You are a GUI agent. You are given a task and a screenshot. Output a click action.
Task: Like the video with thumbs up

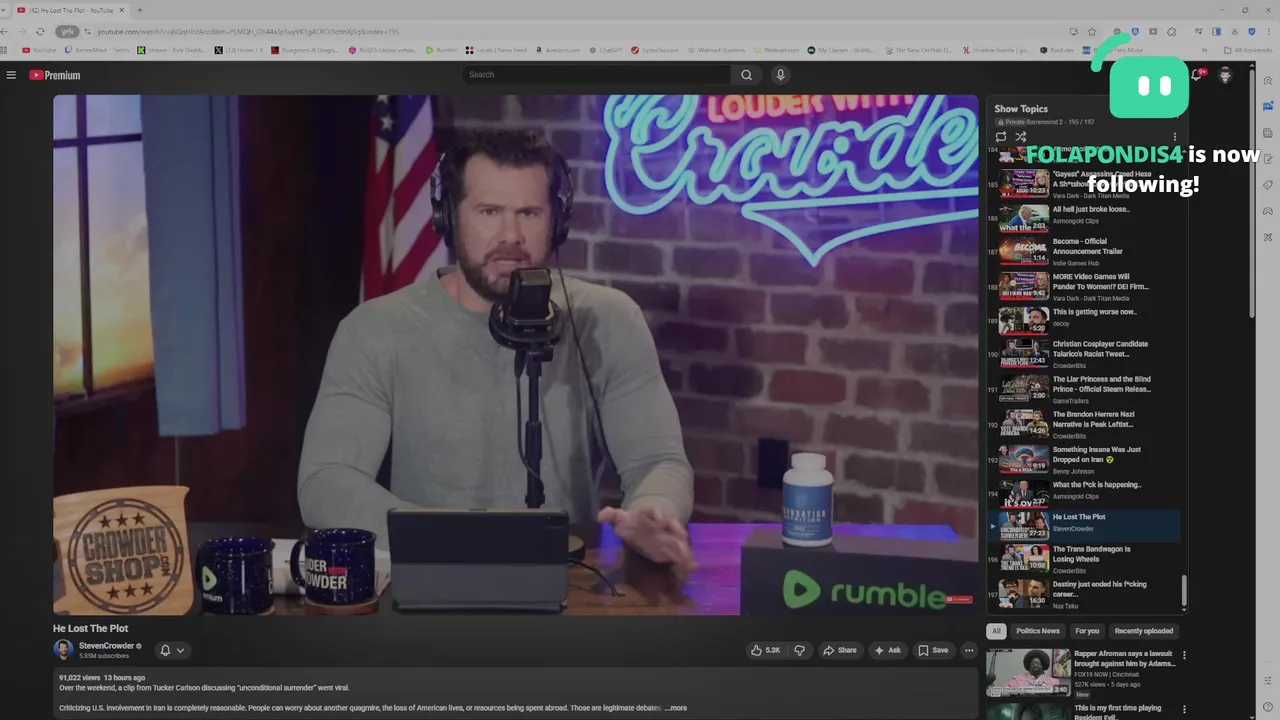click(x=766, y=650)
